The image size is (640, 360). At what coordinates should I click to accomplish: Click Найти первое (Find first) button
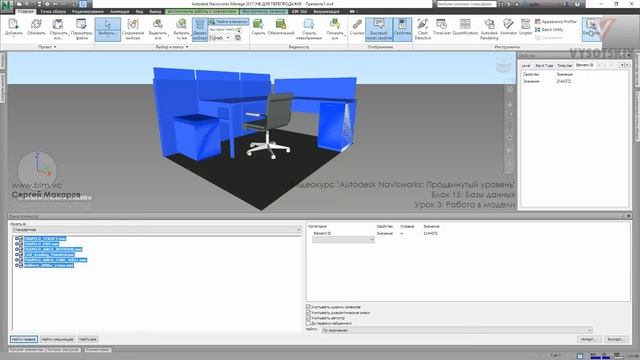pyautogui.click(x=24, y=339)
